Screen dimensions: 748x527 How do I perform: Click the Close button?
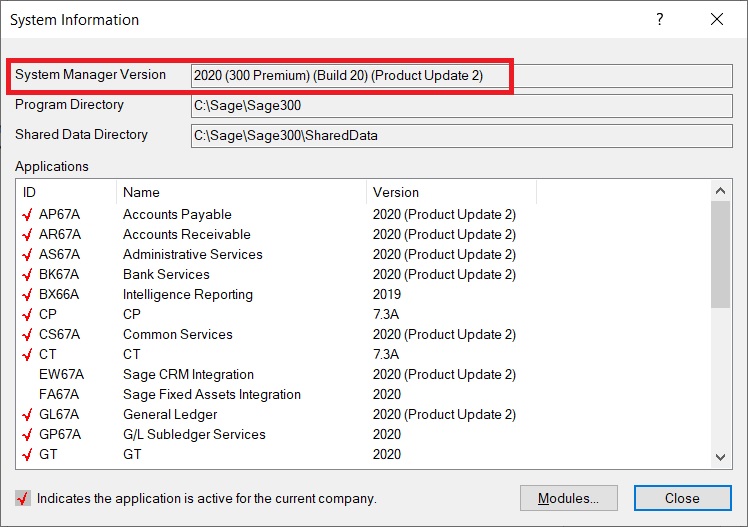pos(682,498)
